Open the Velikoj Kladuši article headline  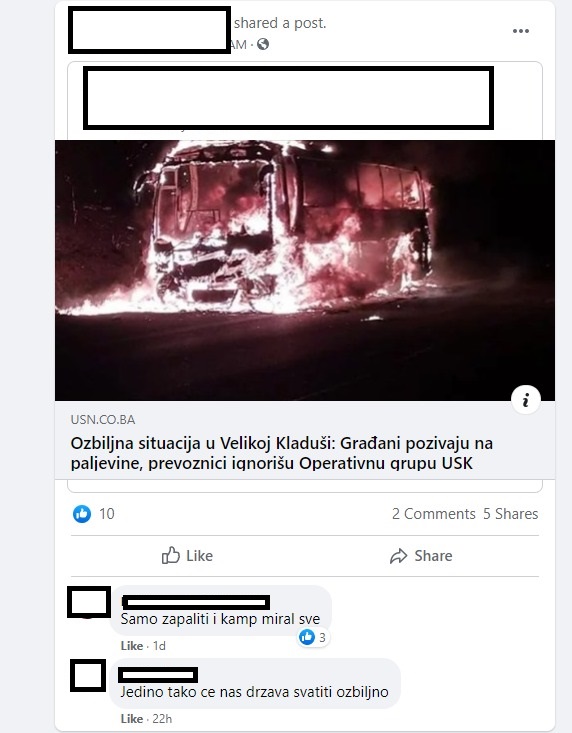[282, 453]
